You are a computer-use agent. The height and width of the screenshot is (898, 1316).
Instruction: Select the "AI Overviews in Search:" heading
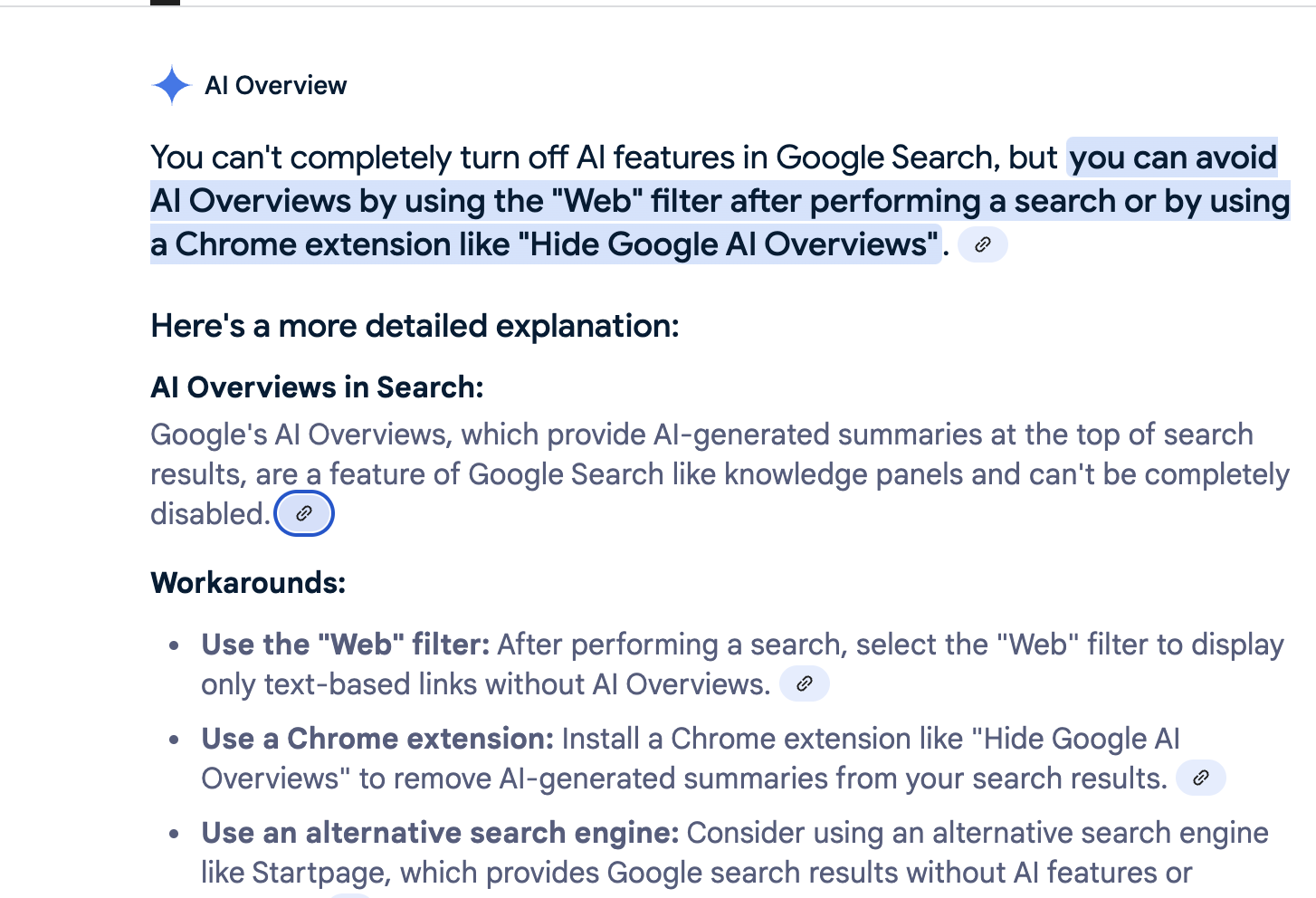click(x=317, y=387)
